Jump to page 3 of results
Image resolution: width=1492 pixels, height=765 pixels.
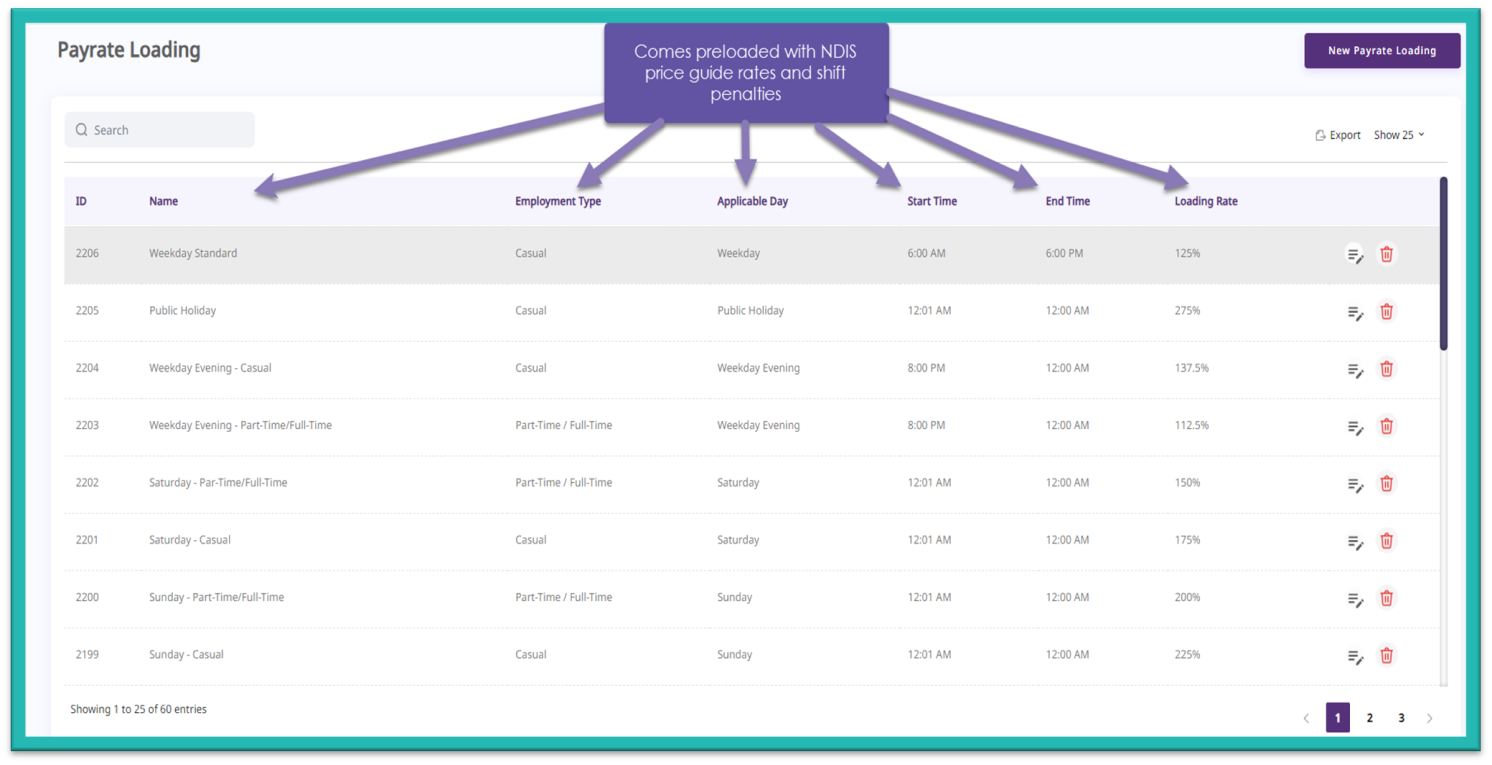click(1401, 718)
